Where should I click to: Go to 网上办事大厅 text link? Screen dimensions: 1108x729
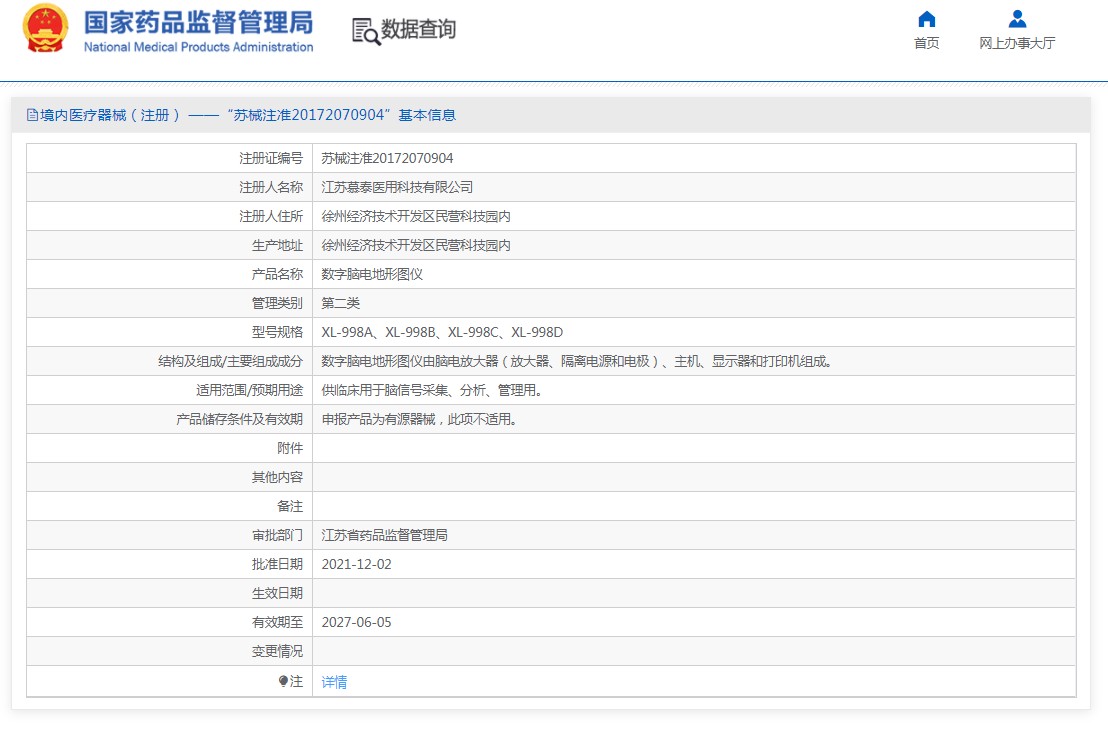[1017, 43]
